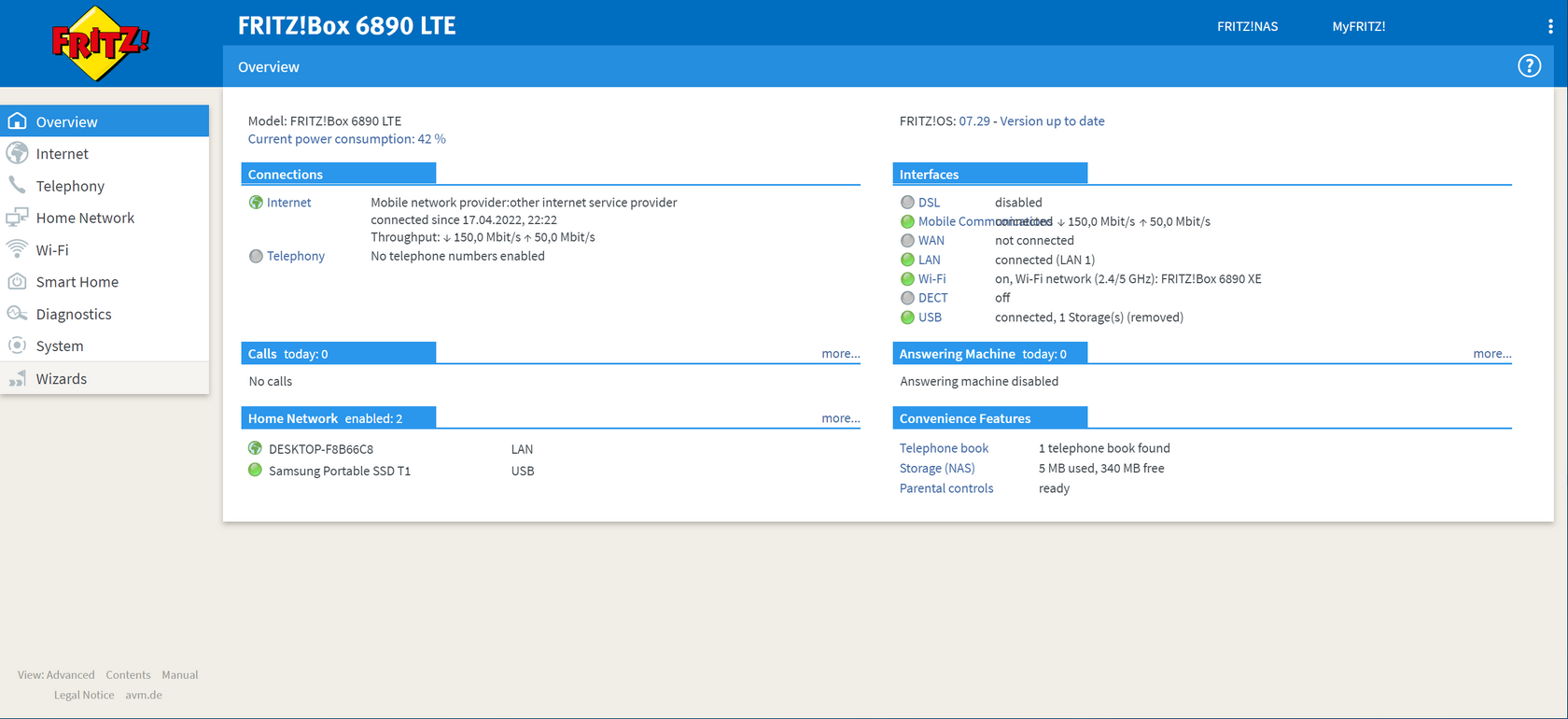Click the Overview house icon in sidebar
Viewport: 1568px width, 719px height.
(17, 121)
